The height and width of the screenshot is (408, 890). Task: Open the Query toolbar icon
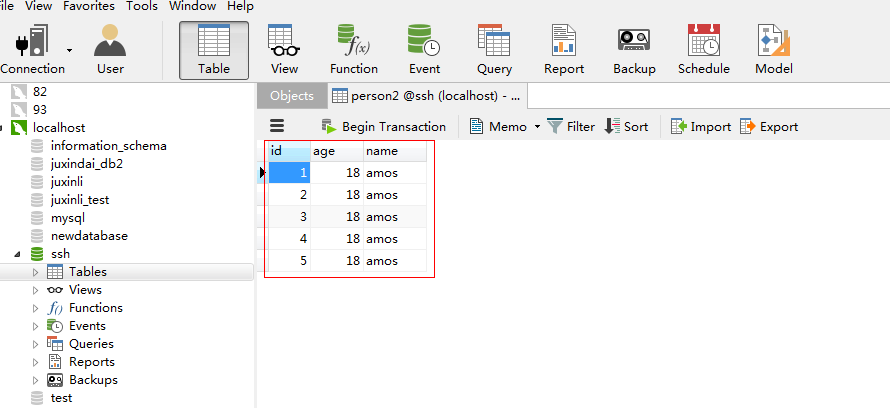tap(494, 51)
